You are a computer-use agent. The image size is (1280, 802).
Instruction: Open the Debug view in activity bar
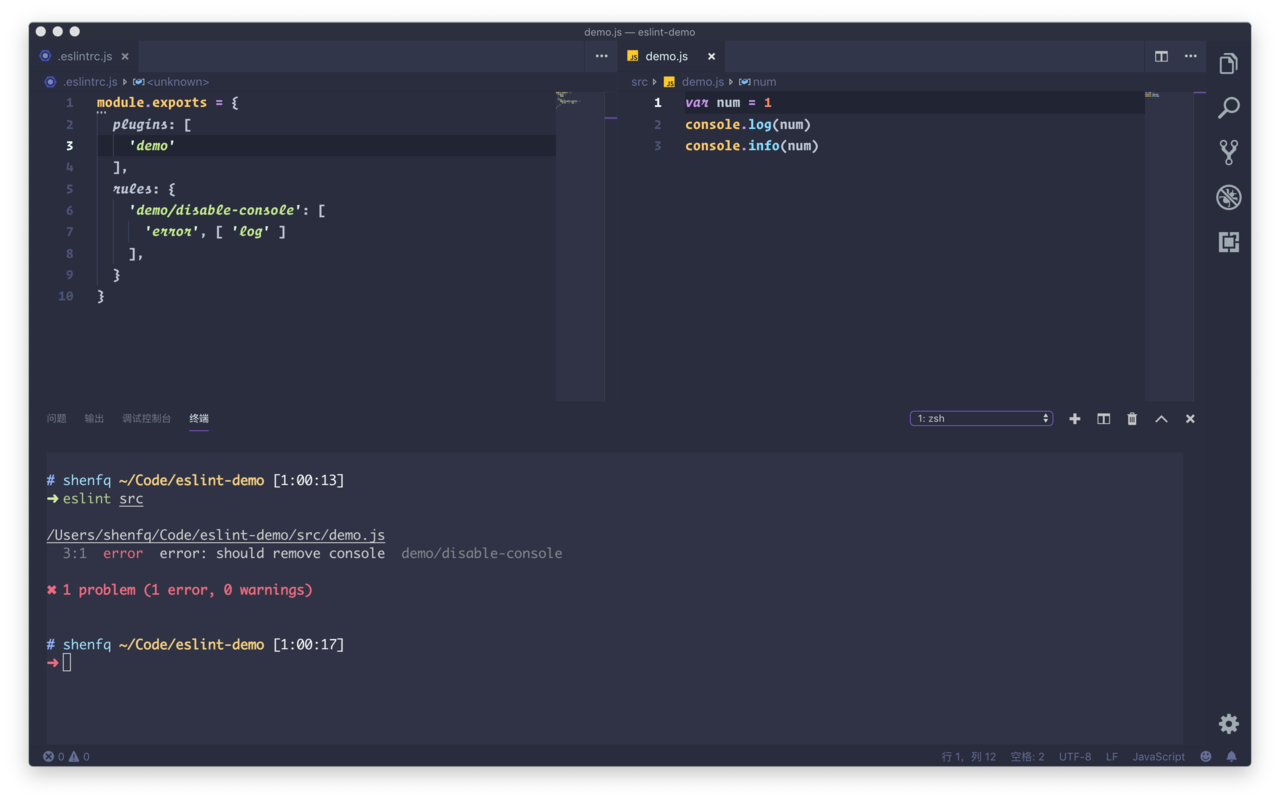point(1229,197)
